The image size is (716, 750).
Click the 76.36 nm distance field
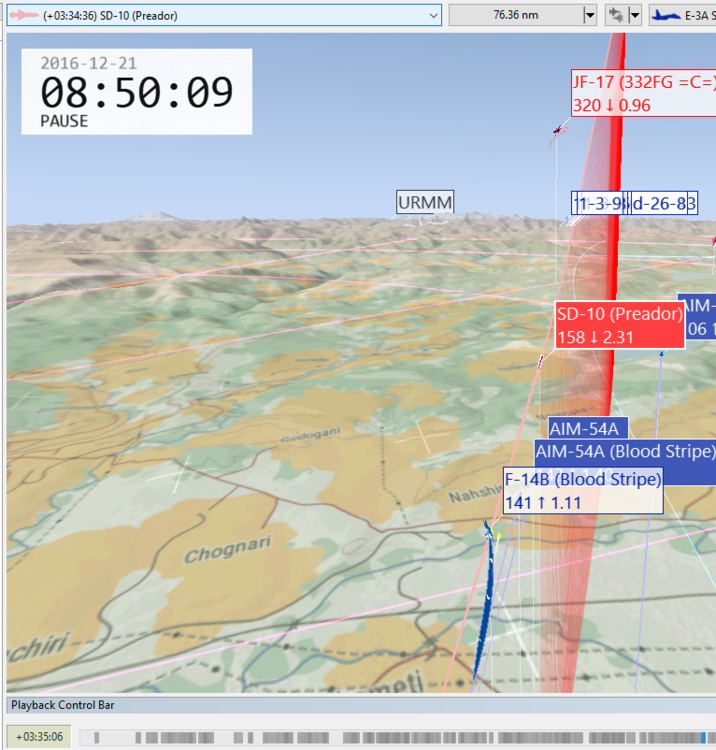516,15
